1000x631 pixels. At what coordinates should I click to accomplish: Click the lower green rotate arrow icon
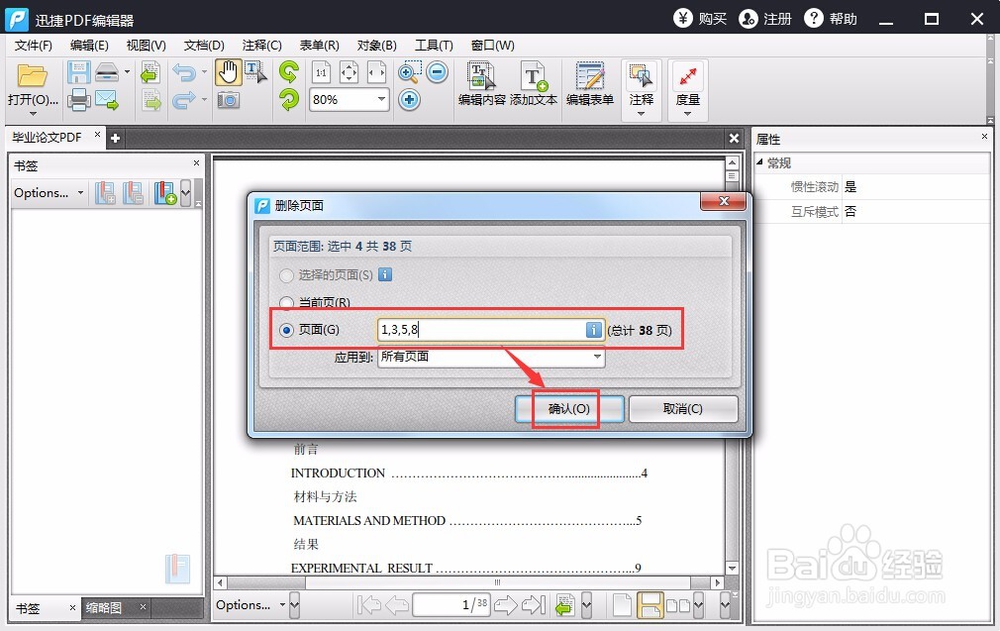pos(289,100)
